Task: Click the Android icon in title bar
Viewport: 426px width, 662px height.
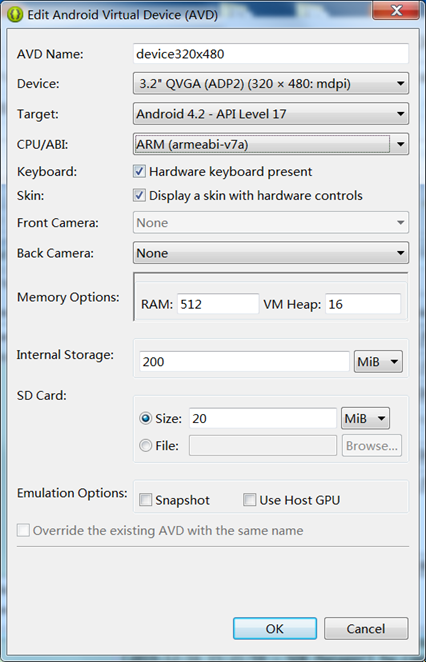Action: coord(15,15)
